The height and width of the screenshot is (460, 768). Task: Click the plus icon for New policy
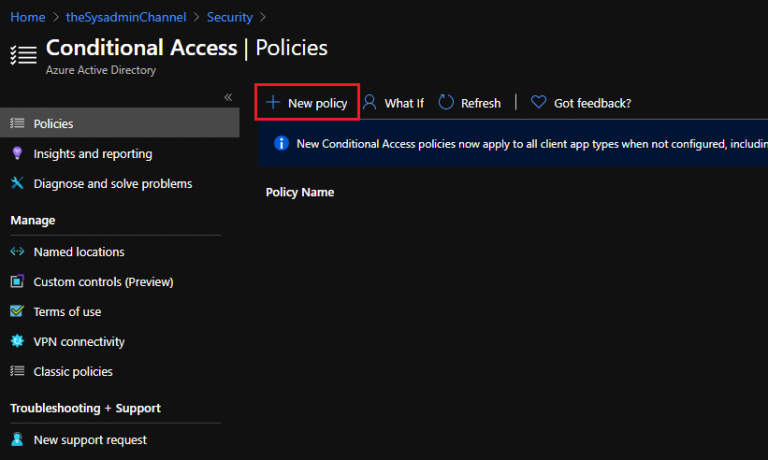[x=273, y=102]
